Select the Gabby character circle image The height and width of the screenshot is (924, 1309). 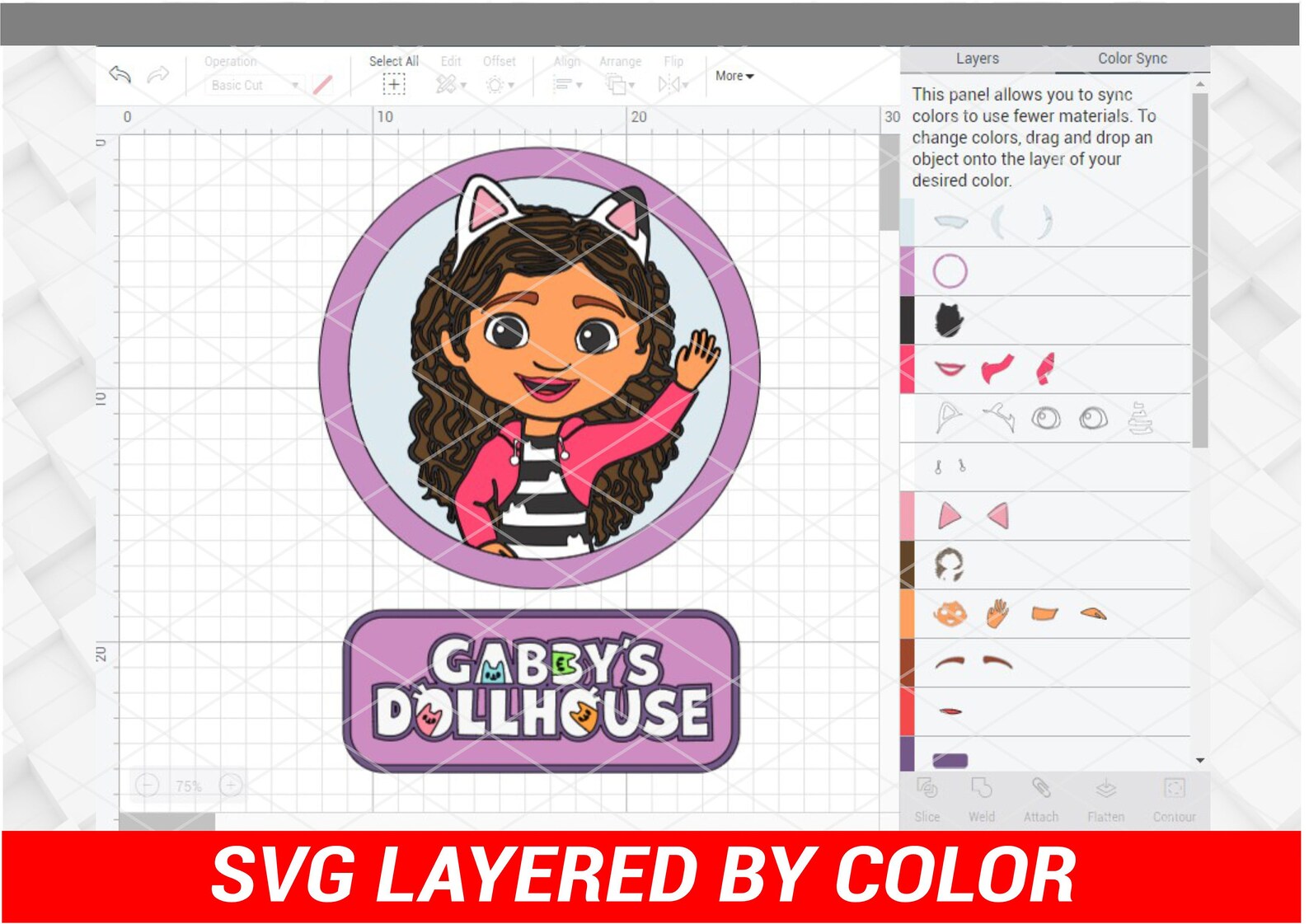coord(539,368)
